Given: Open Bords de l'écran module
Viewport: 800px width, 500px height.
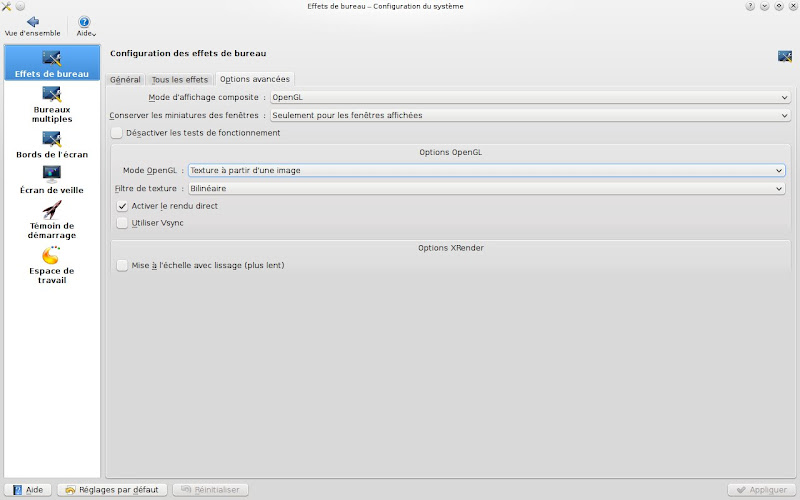Looking at the screenshot, I should 52,145.
